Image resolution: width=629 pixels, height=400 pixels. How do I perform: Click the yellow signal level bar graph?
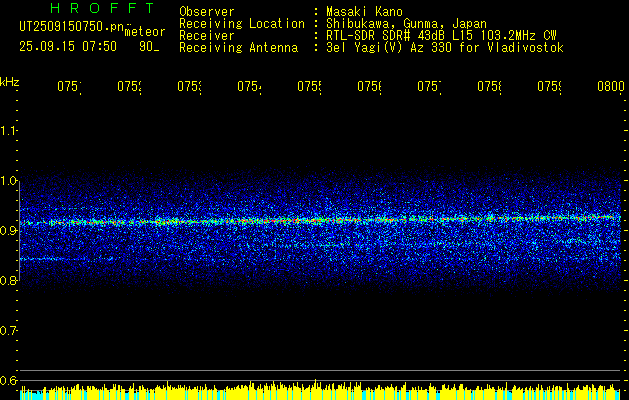320,391
